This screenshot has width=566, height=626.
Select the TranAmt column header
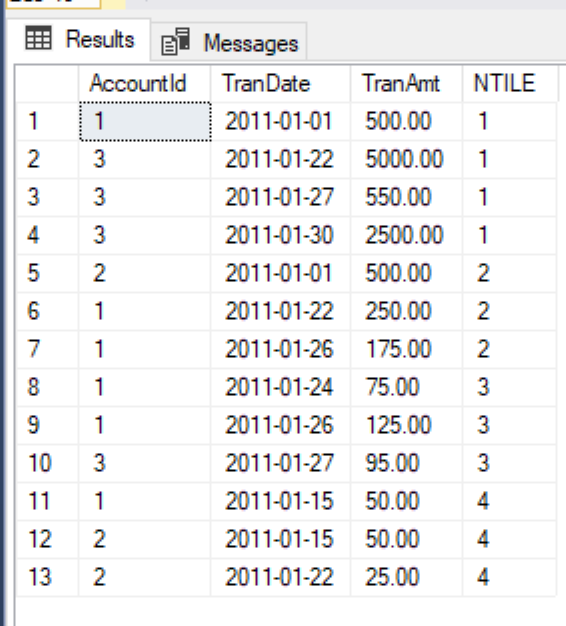[x=406, y=83]
